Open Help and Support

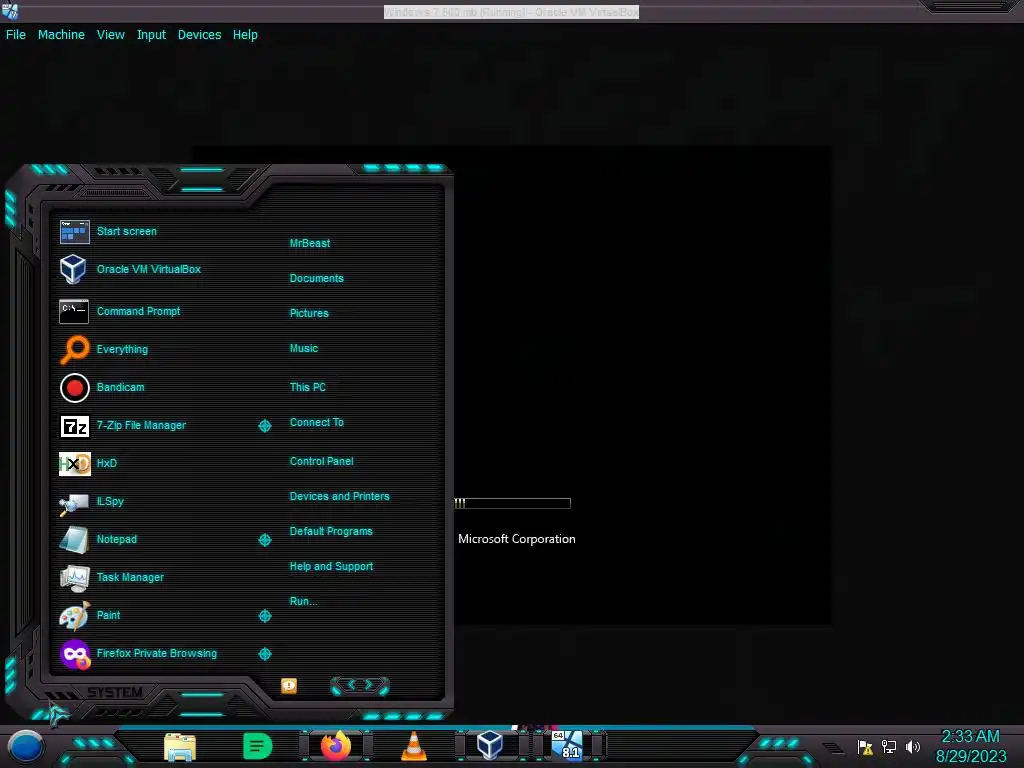coord(331,567)
